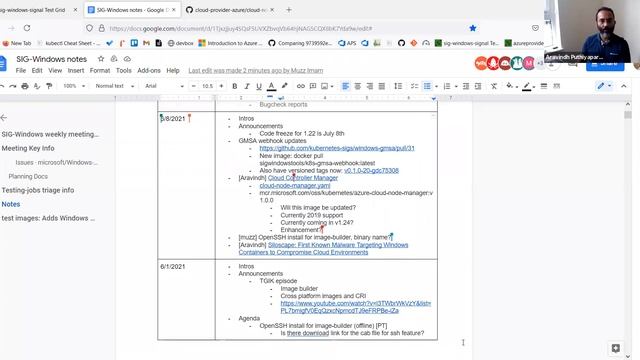Bookmark this page with the star

(473, 28)
